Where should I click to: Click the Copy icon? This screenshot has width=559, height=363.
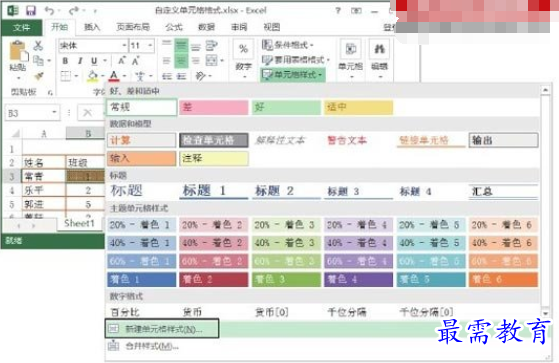[x=38, y=60]
